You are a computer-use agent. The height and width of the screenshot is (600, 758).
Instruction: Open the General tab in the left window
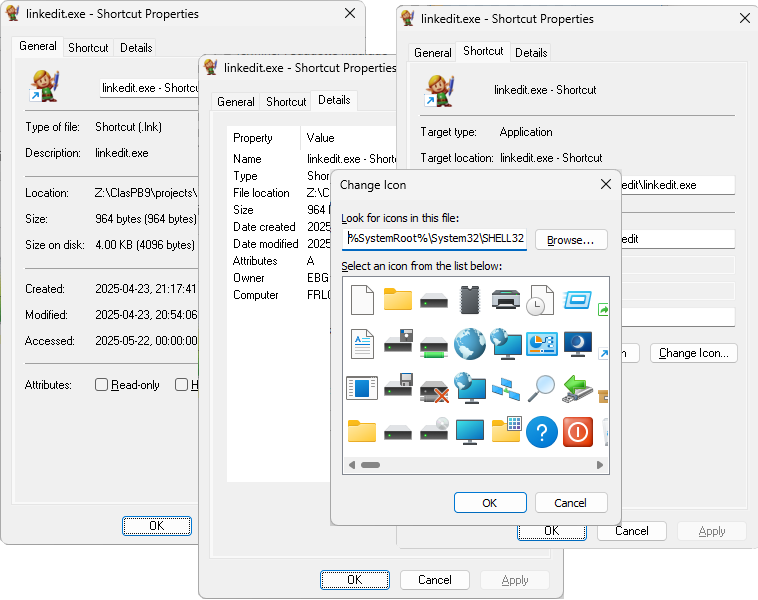tap(38, 46)
